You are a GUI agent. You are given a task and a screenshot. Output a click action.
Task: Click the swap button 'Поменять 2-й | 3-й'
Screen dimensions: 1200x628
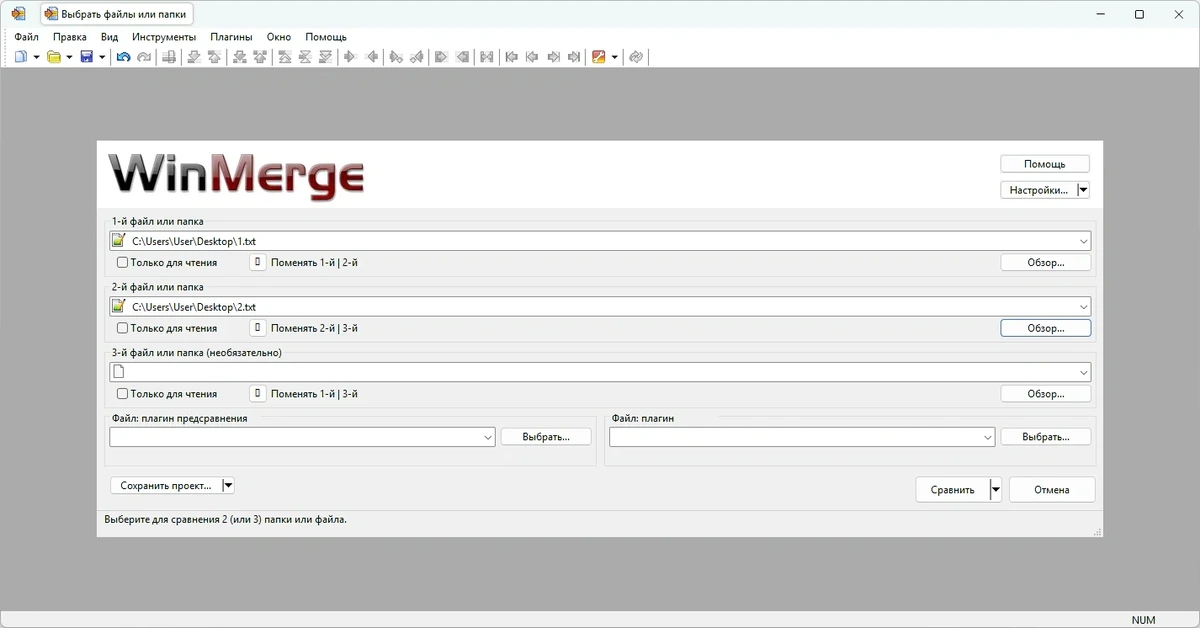tap(257, 328)
